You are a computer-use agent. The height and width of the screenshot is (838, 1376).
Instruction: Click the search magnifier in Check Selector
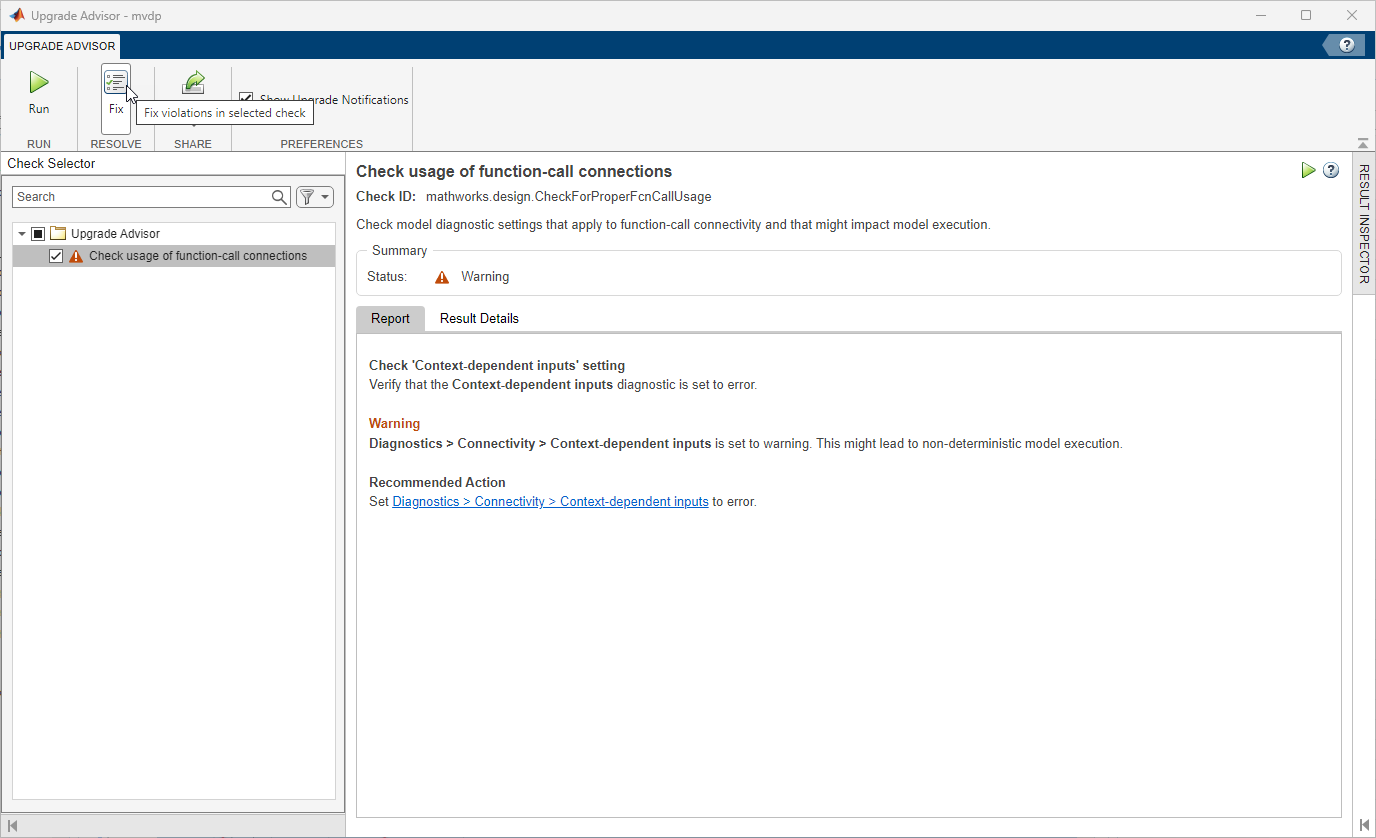click(279, 197)
